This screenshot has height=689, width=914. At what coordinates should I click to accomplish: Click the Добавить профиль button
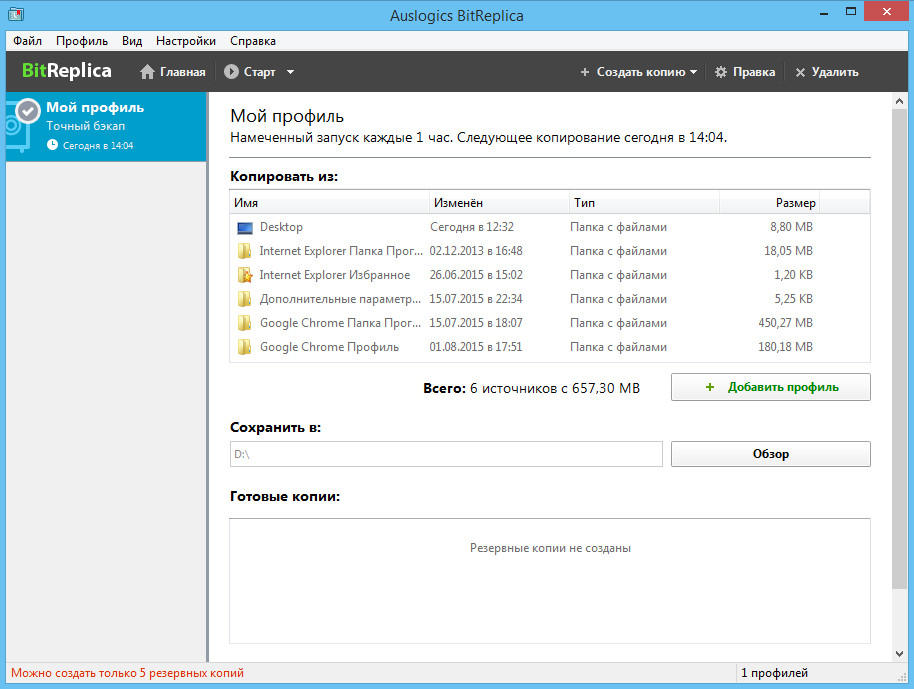pos(771,387)
